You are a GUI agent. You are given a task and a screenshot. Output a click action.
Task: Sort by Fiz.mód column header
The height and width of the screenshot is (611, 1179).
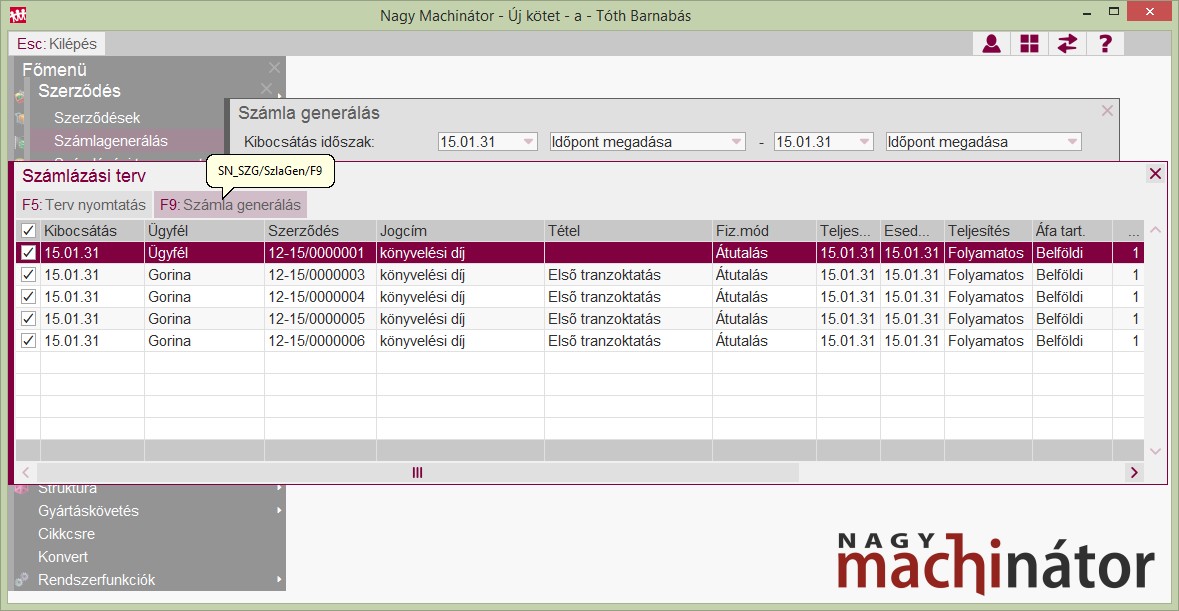tap(764, 231)
